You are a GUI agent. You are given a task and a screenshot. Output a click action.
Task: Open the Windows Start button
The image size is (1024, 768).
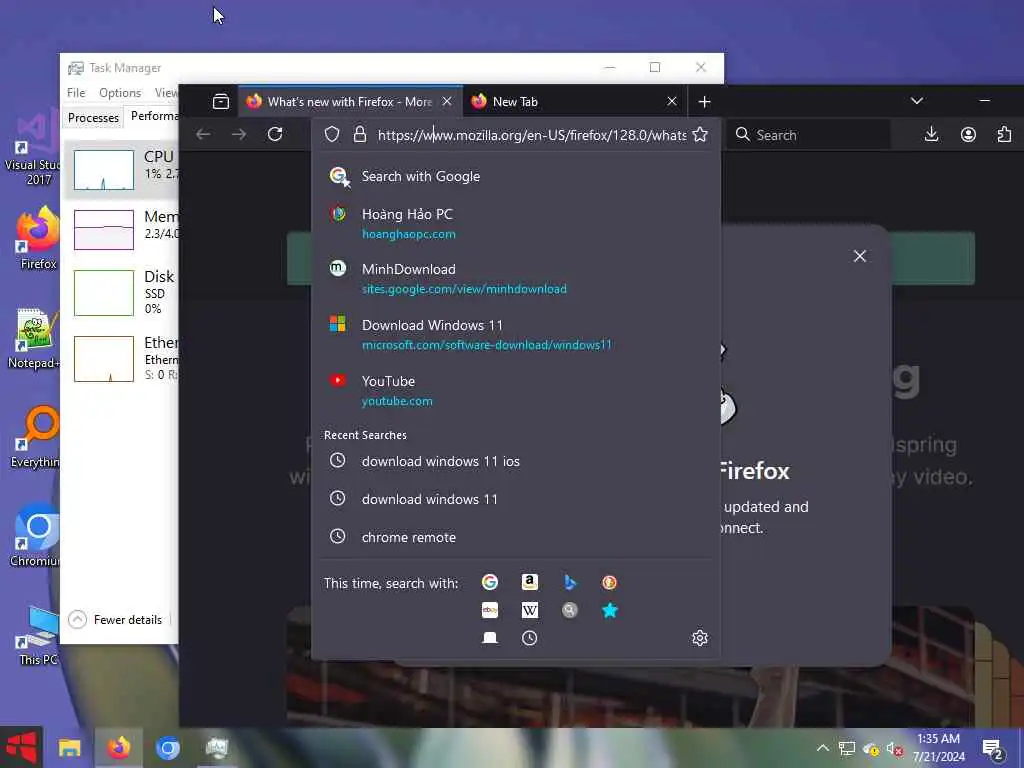pos(21,748)
